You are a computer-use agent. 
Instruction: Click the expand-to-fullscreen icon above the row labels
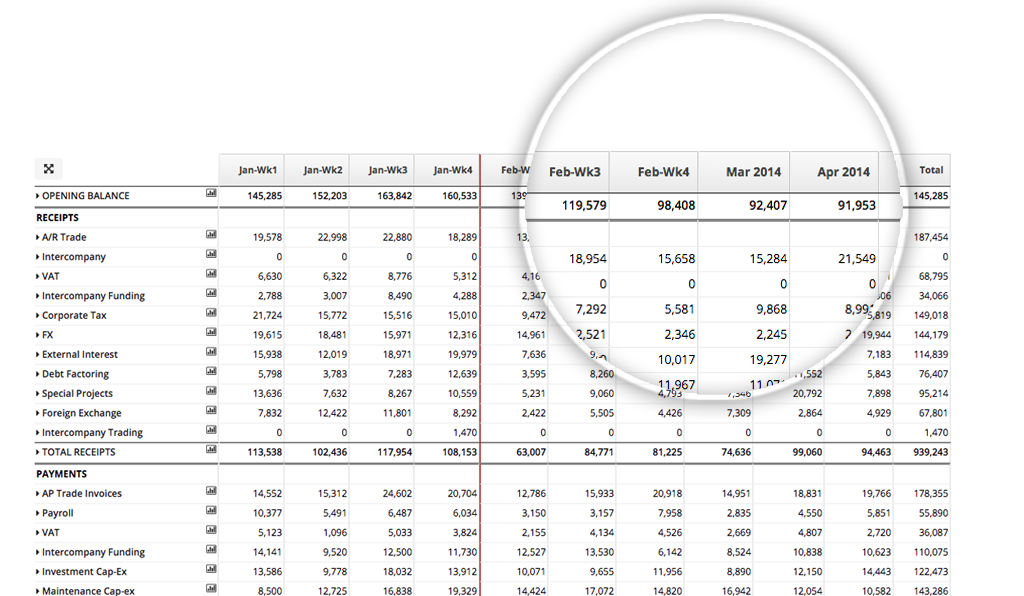[x=48, y=168]
